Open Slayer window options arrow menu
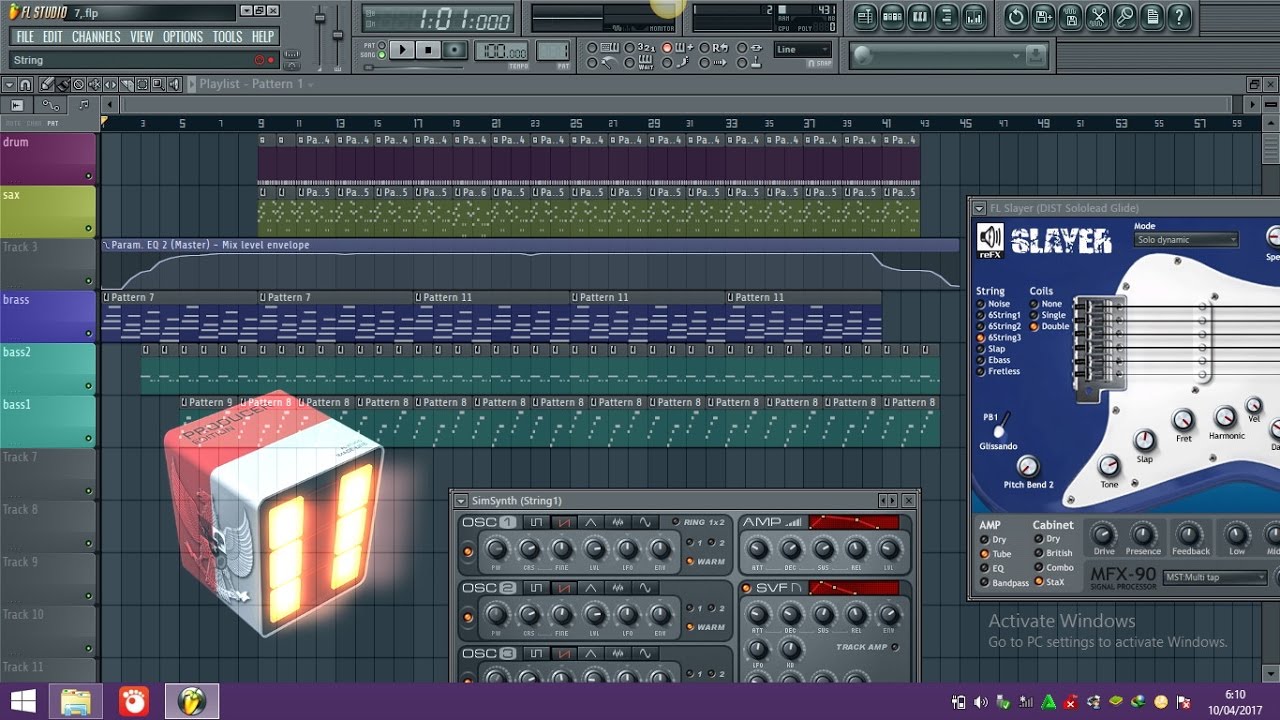1280x720 pixels. [x=979, y=208]
